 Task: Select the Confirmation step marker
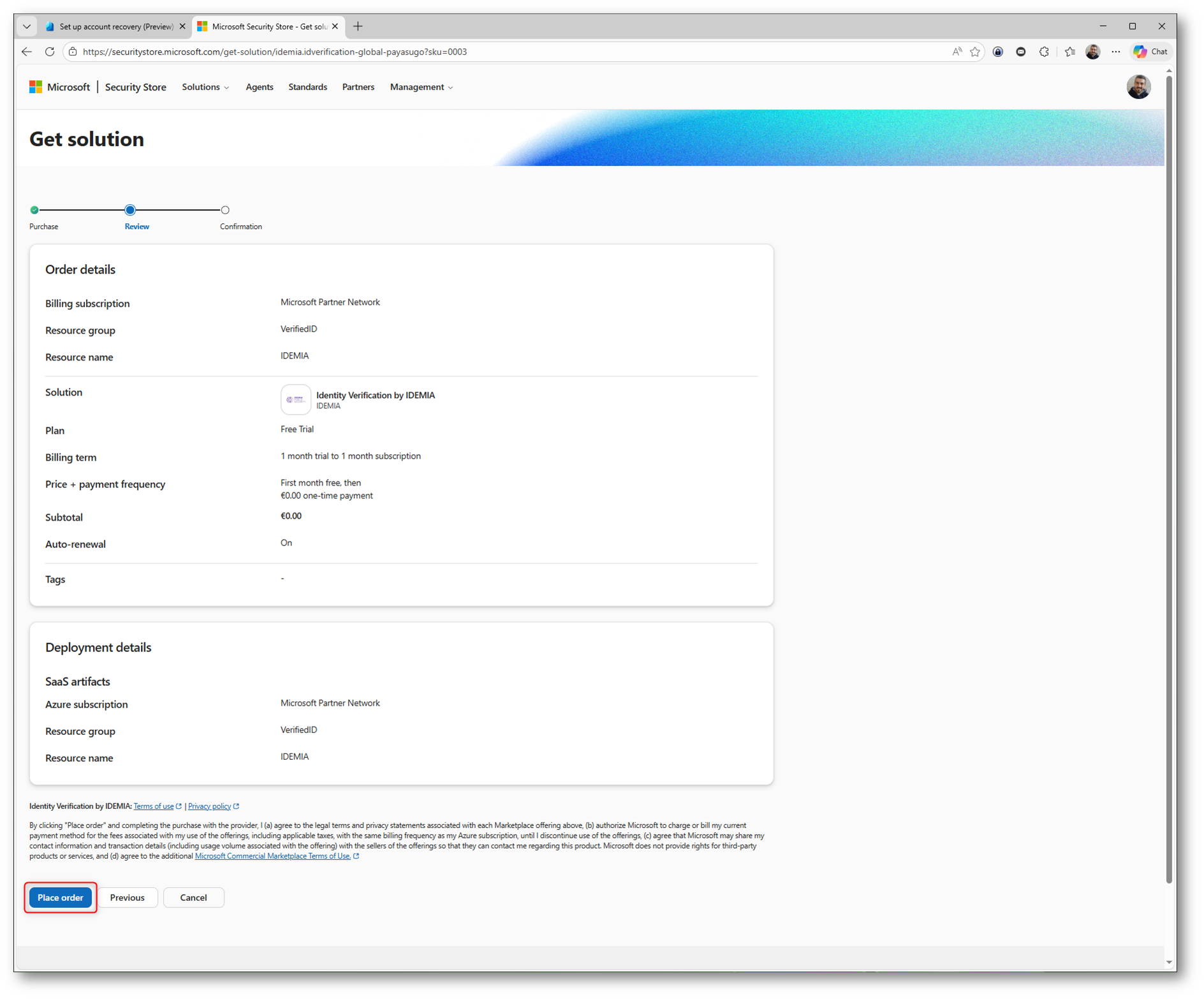coord(225,210)
